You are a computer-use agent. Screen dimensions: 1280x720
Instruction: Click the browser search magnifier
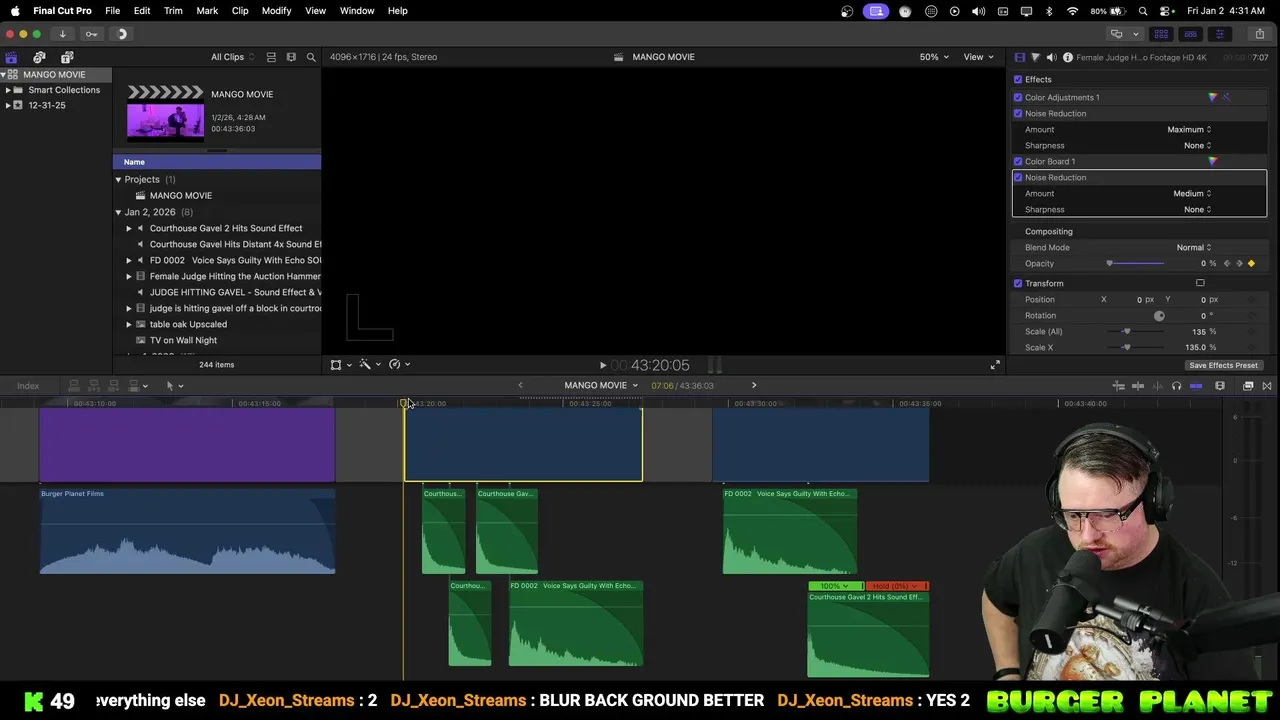(311, 57)
